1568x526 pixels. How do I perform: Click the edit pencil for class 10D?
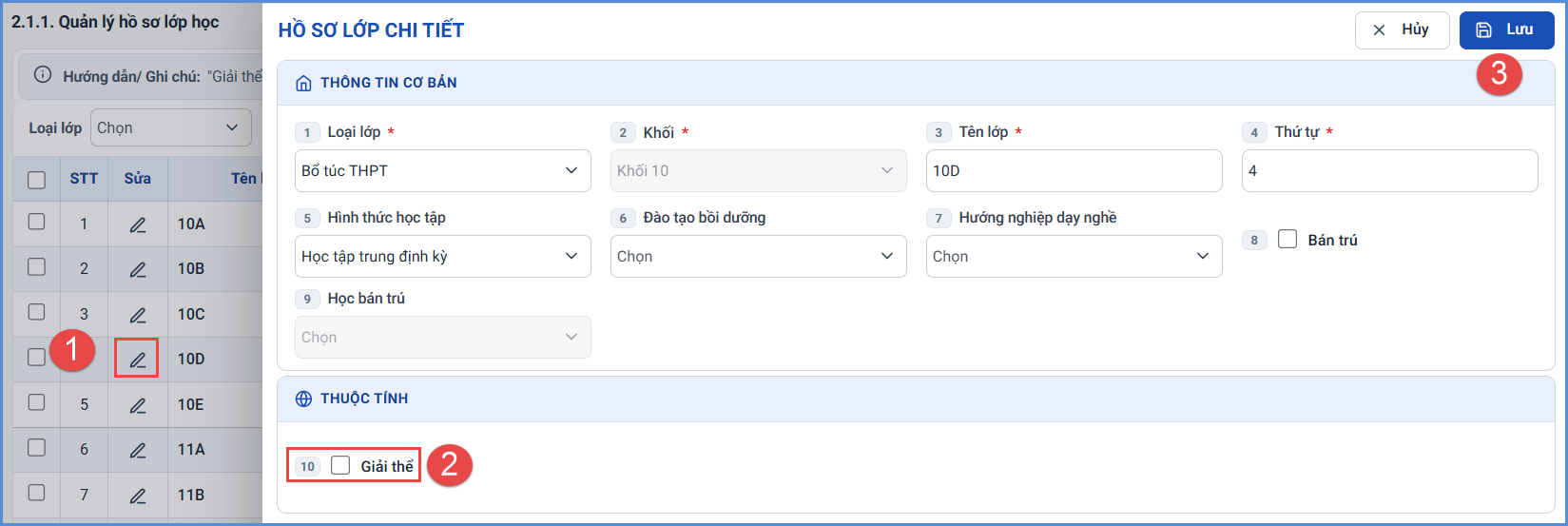(138, 360)
